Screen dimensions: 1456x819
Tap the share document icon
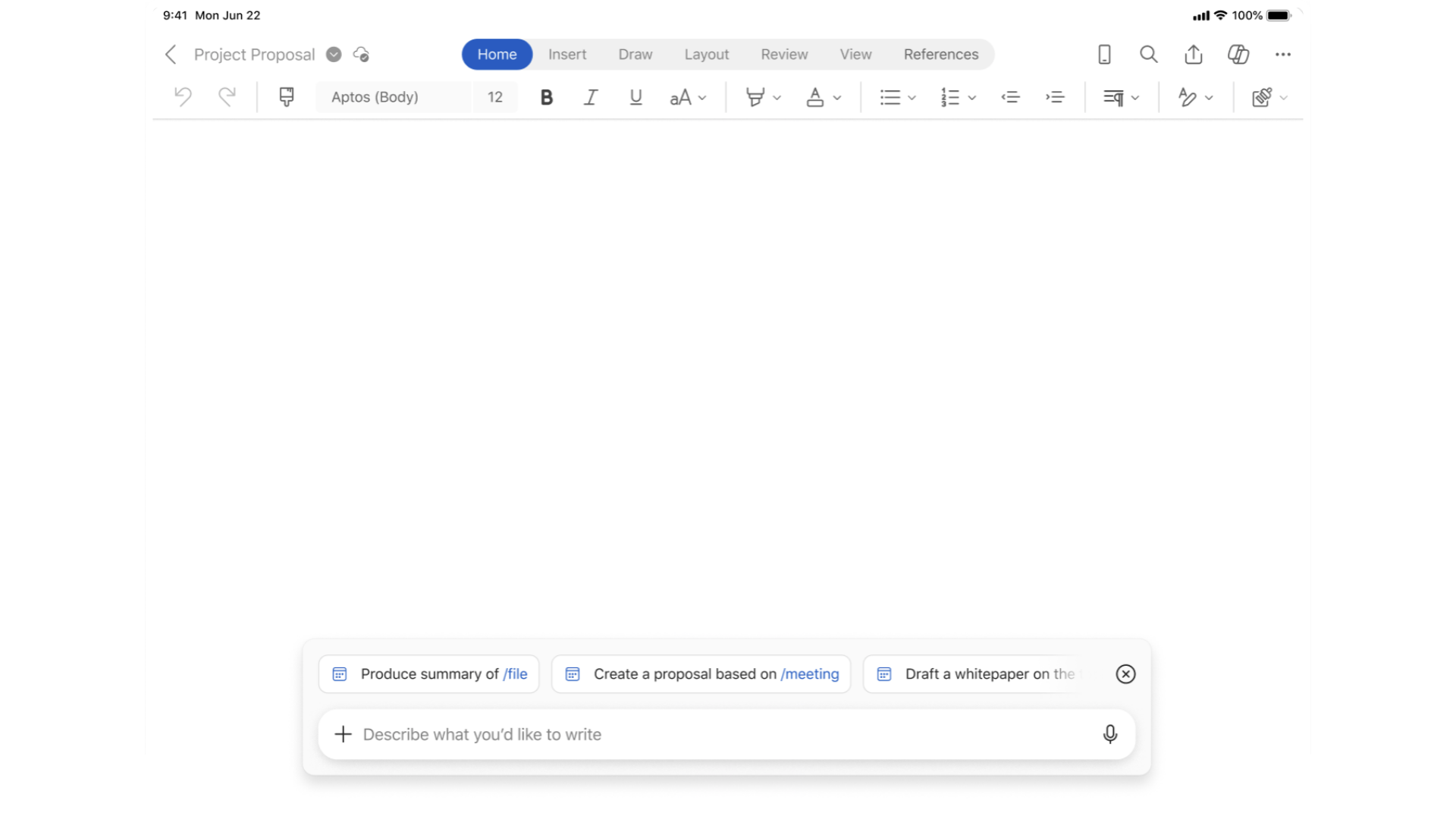pos(1194,54)
